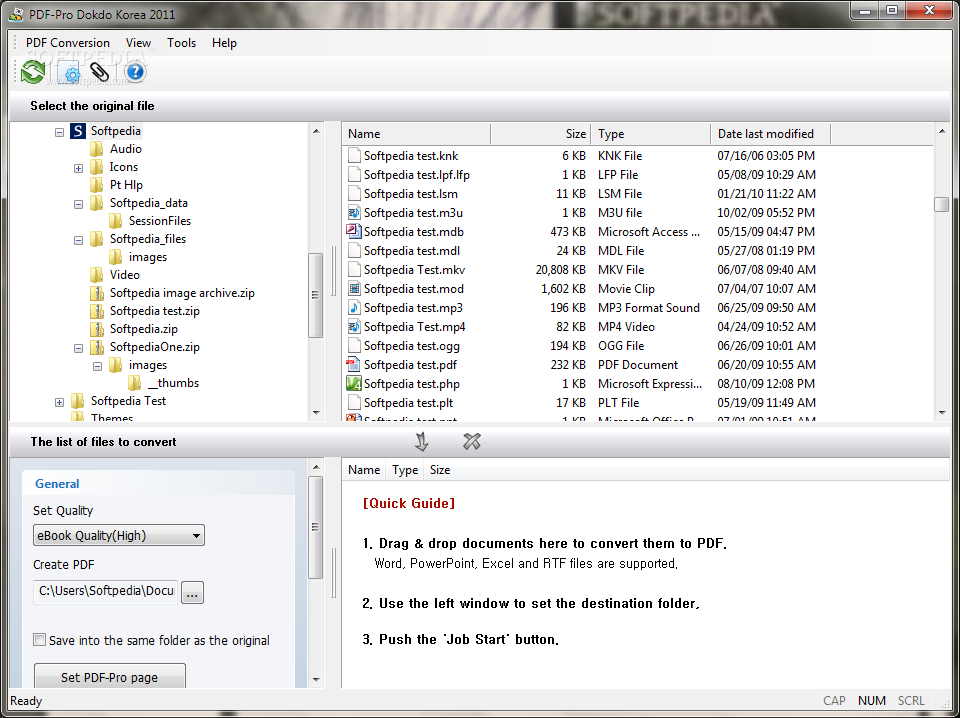Click the Set PDF-Pro page button
Viewport: 960px width, 718px height.
click(110, 677)
